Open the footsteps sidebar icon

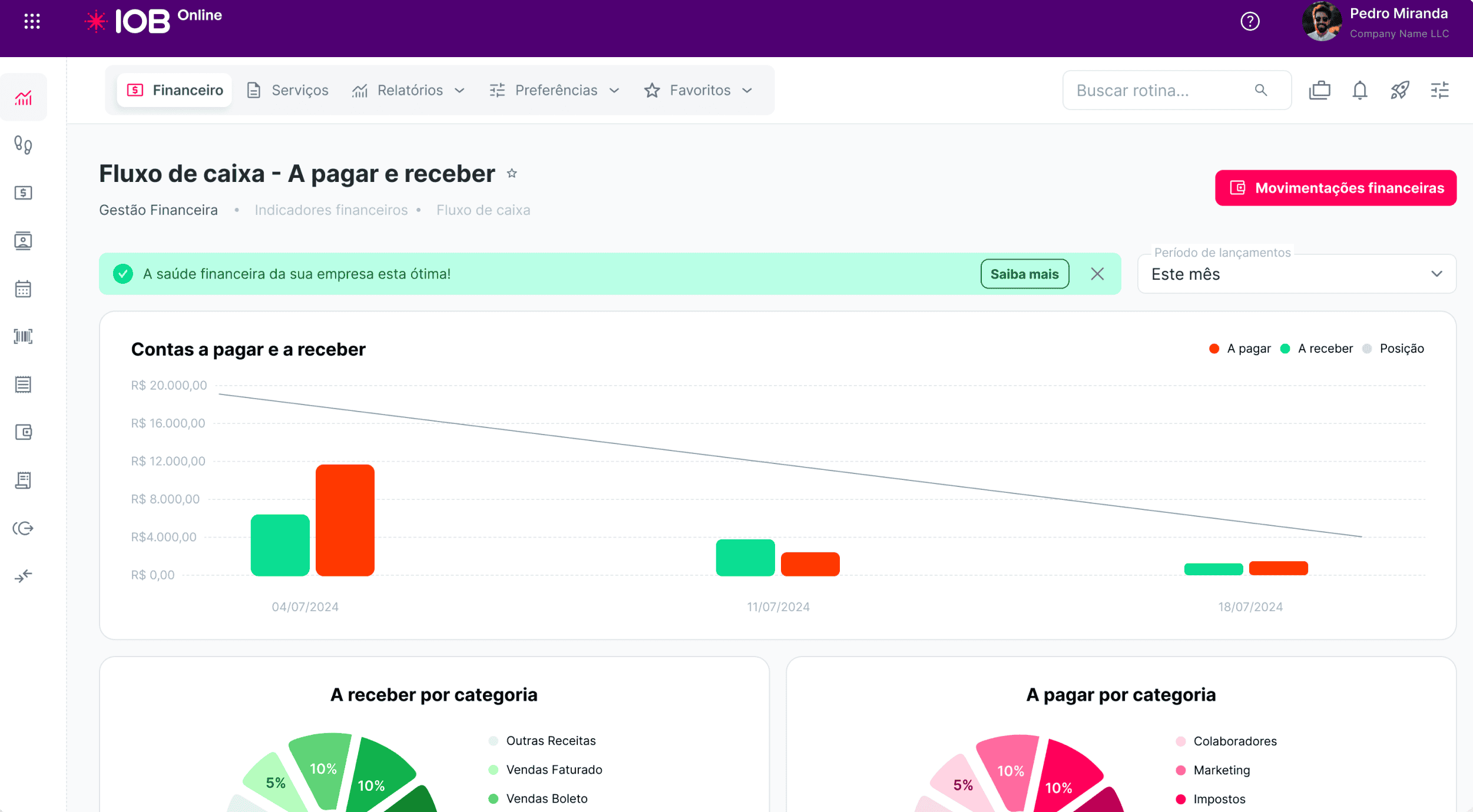[24, 145]
